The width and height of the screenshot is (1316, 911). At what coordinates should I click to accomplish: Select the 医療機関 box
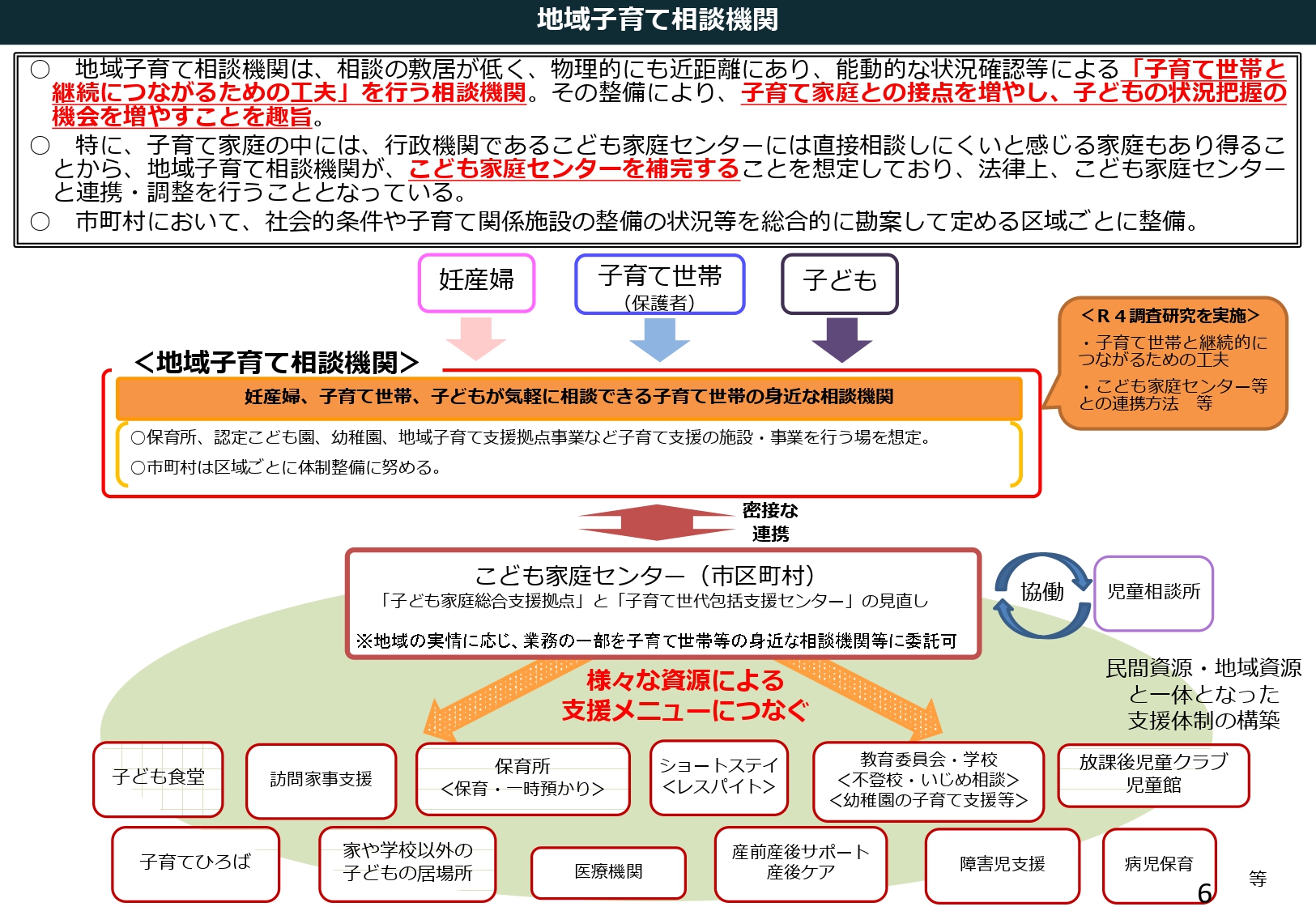(608, 873)
